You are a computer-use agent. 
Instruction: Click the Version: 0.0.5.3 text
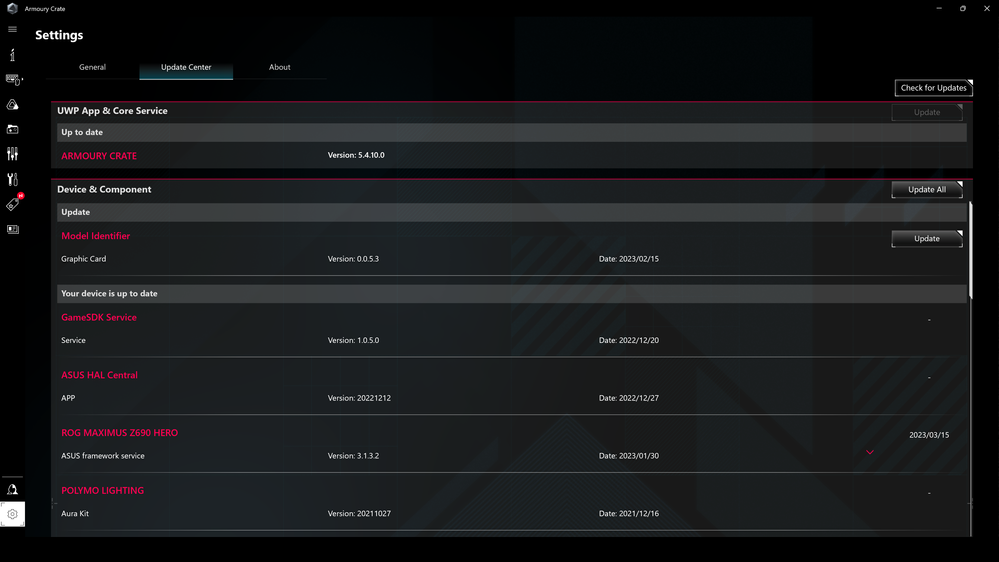coord(353,259)
